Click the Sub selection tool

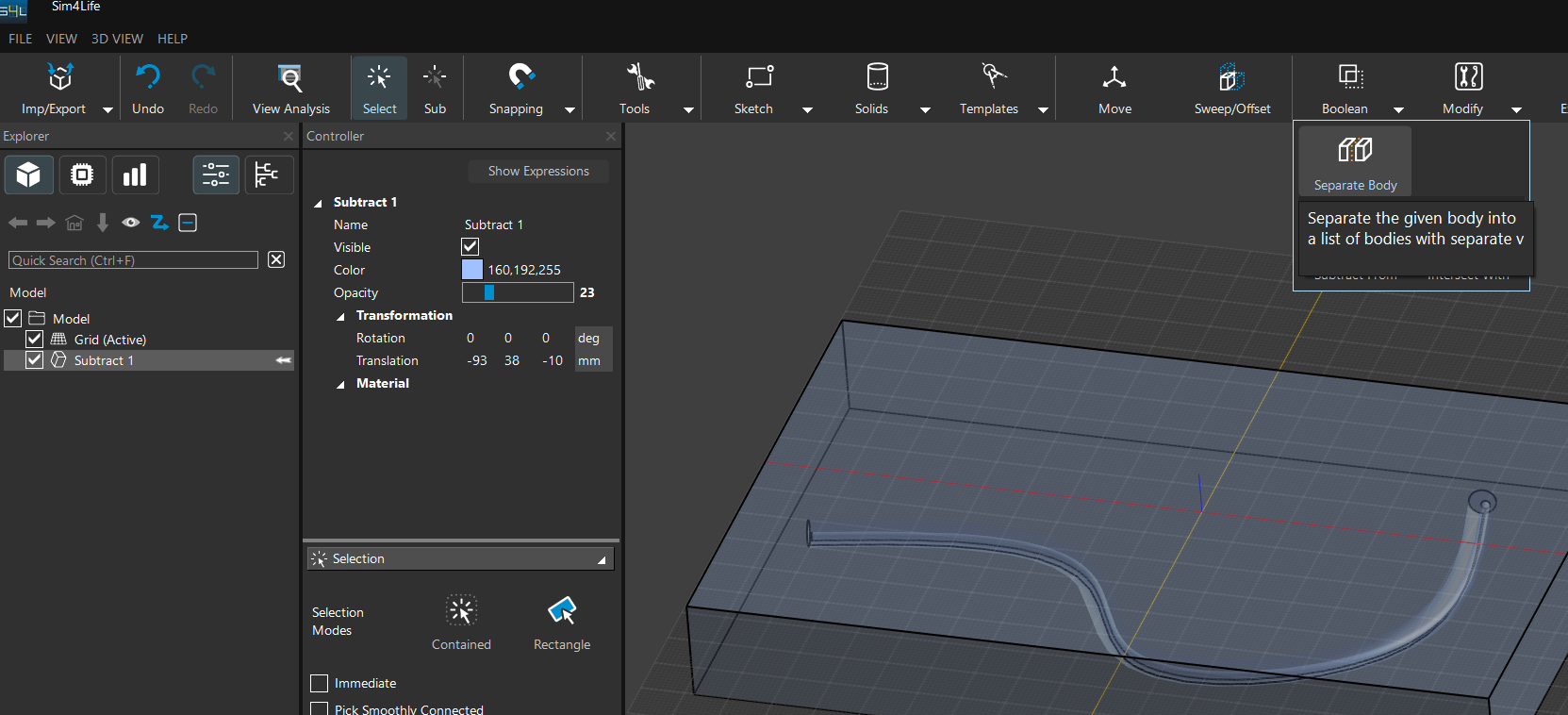tap(435, 88)
